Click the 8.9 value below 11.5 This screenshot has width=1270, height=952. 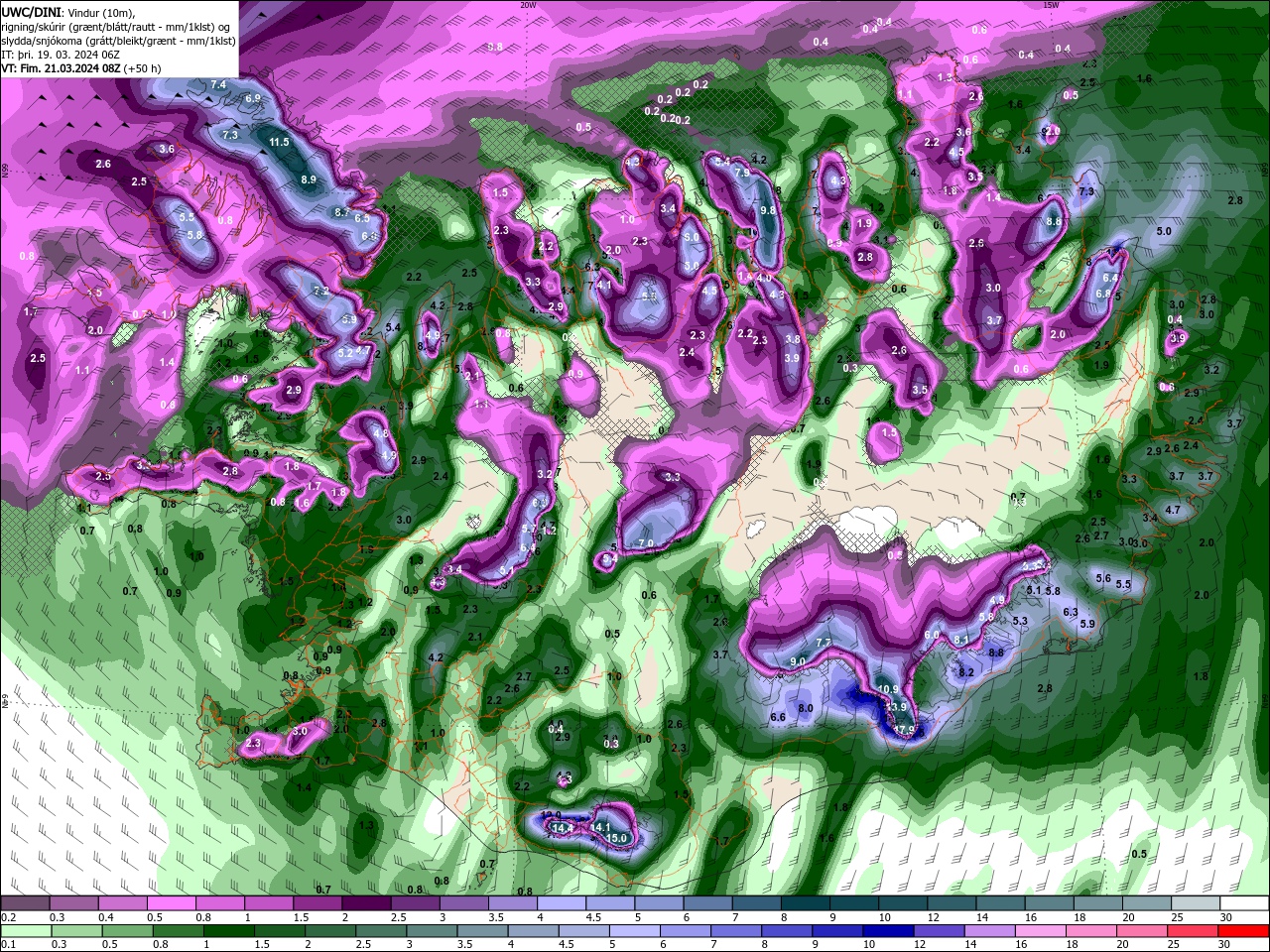pyautogui.click(x=308, y=179)
